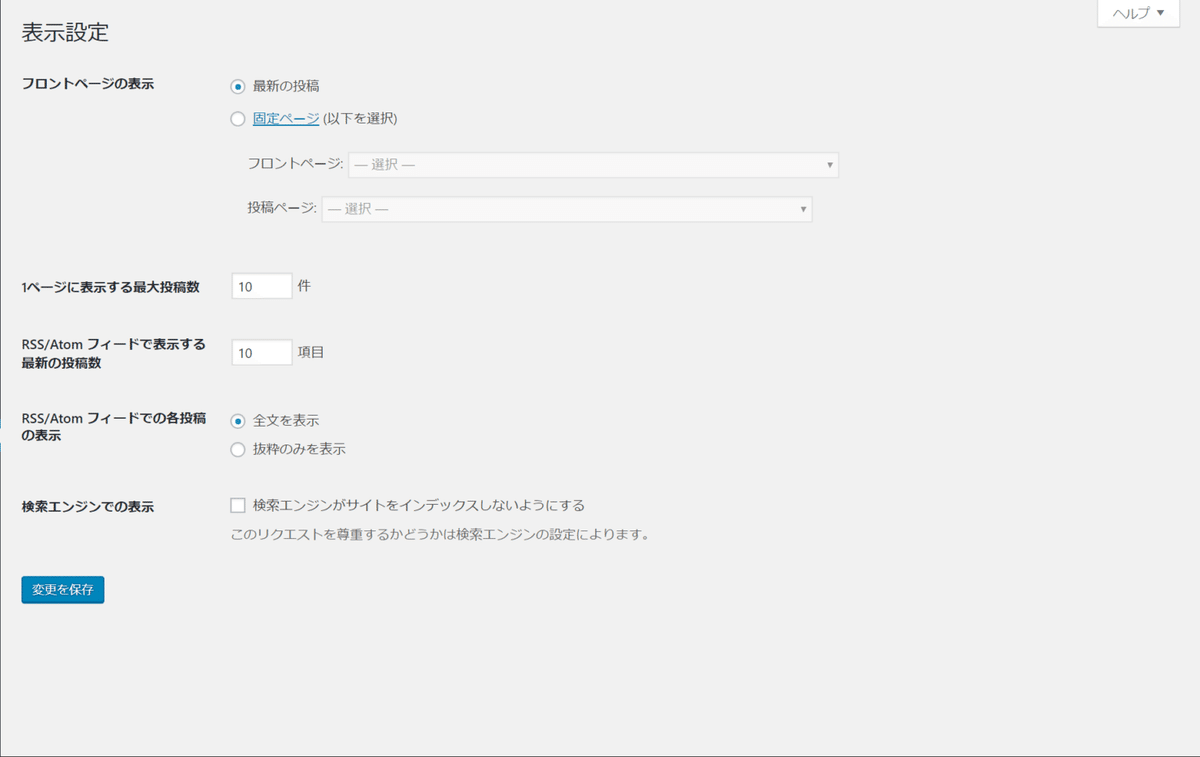Select the 最新の投稿 radio button
The image size is (1200, 757).
tap(238, 87)
